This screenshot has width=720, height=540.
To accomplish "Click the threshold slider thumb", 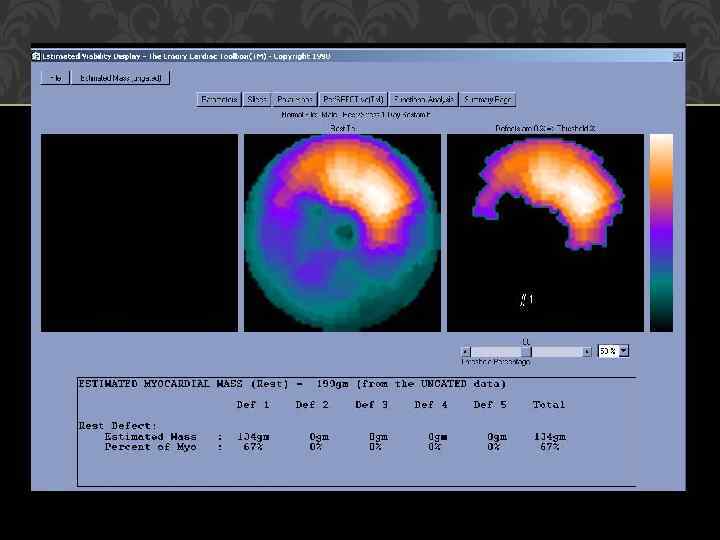I will tap(526, 352).
